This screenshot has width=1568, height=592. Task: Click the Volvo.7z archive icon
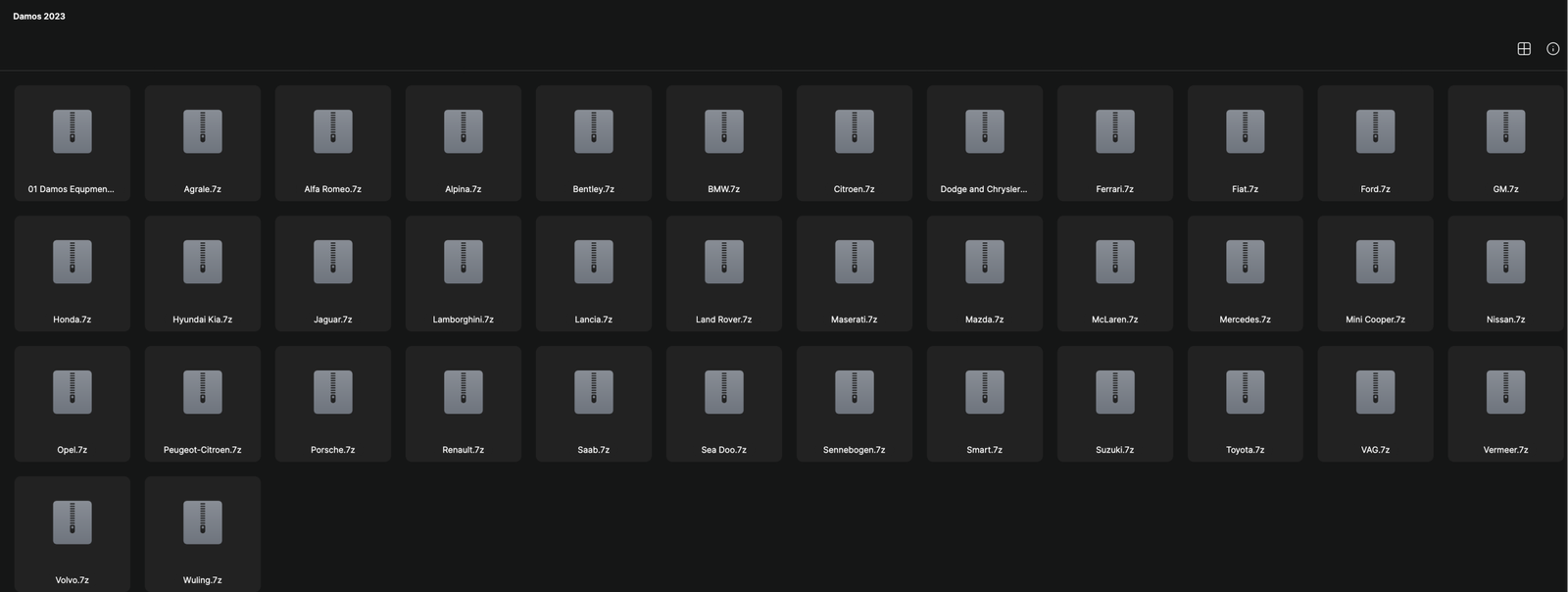click(x=73, y=522)
